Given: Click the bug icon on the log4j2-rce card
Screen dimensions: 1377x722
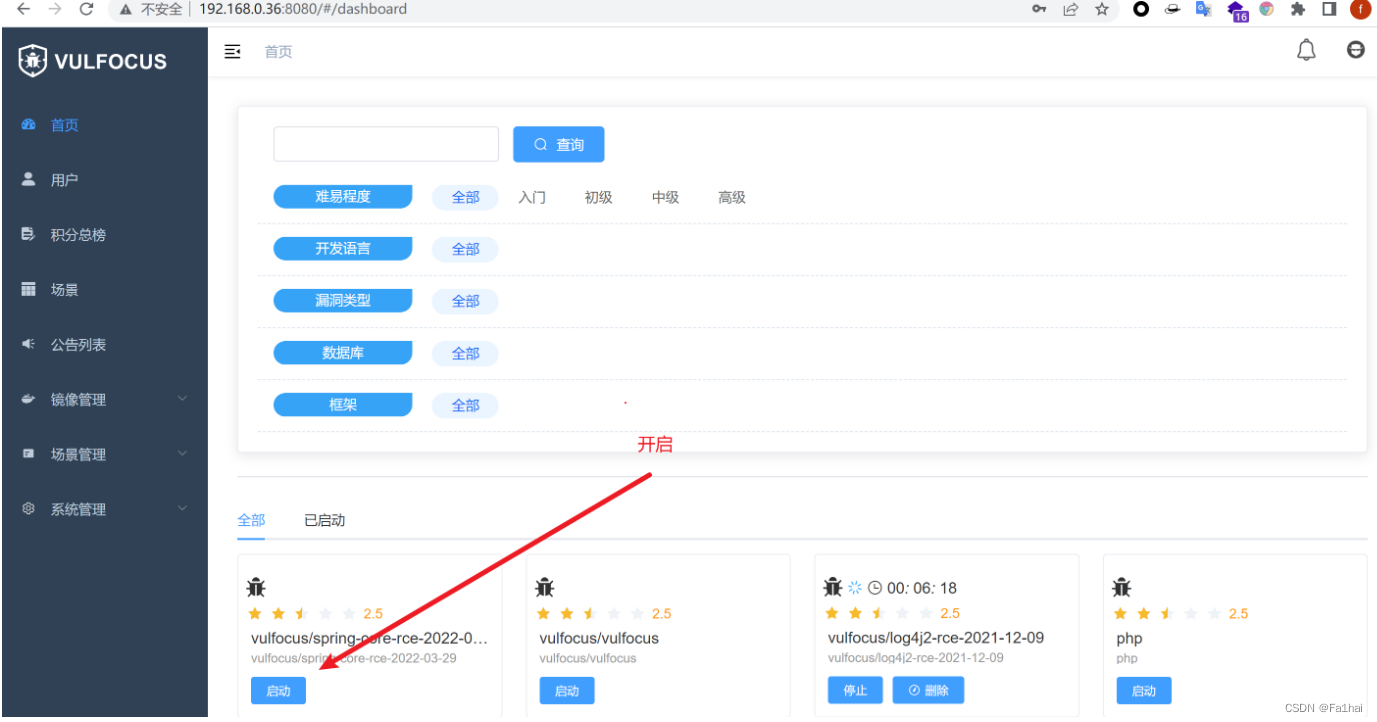Looking at the screenshot, I should (x=833, y=587).
